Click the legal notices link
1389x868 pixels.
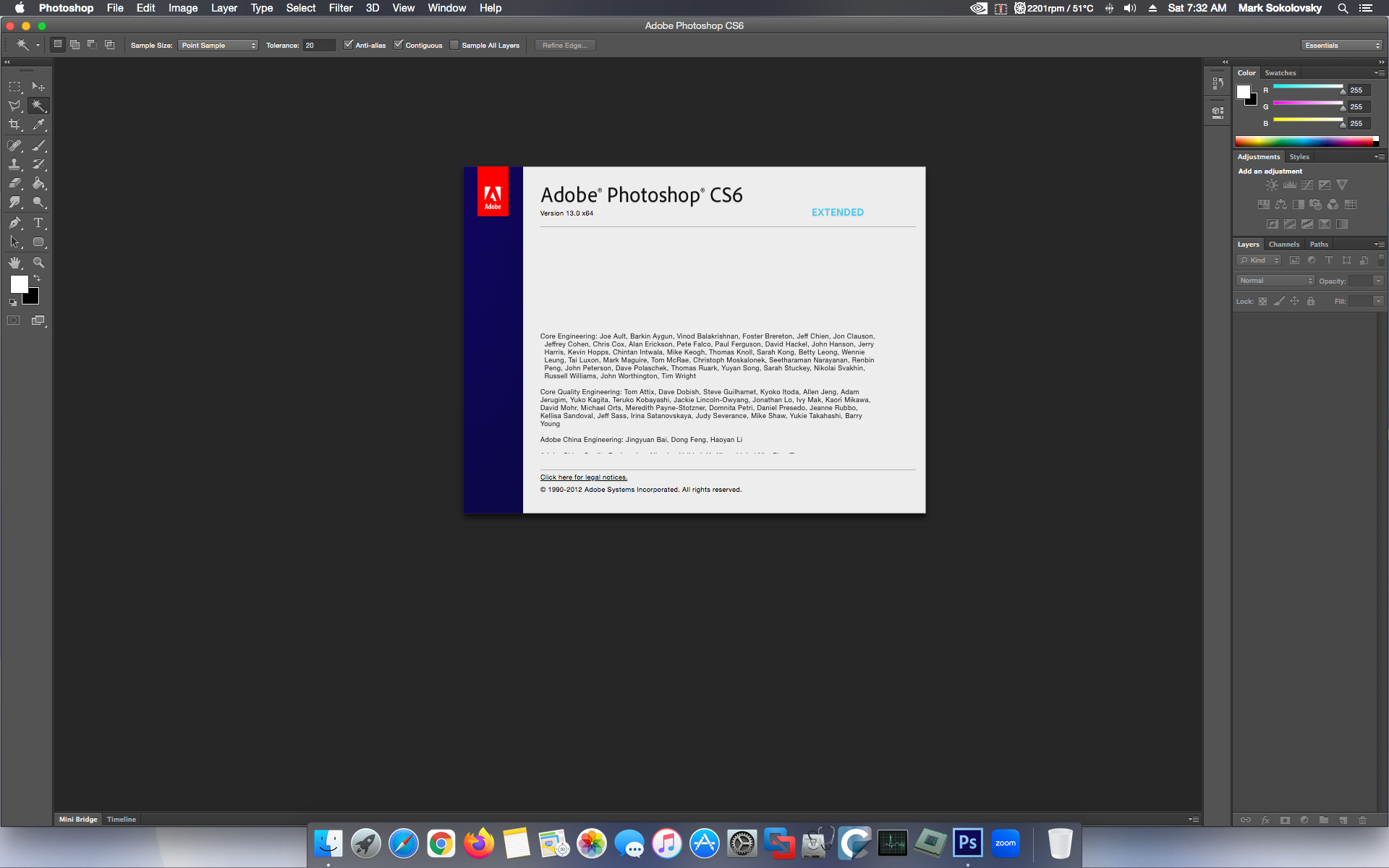coord(583,477)
